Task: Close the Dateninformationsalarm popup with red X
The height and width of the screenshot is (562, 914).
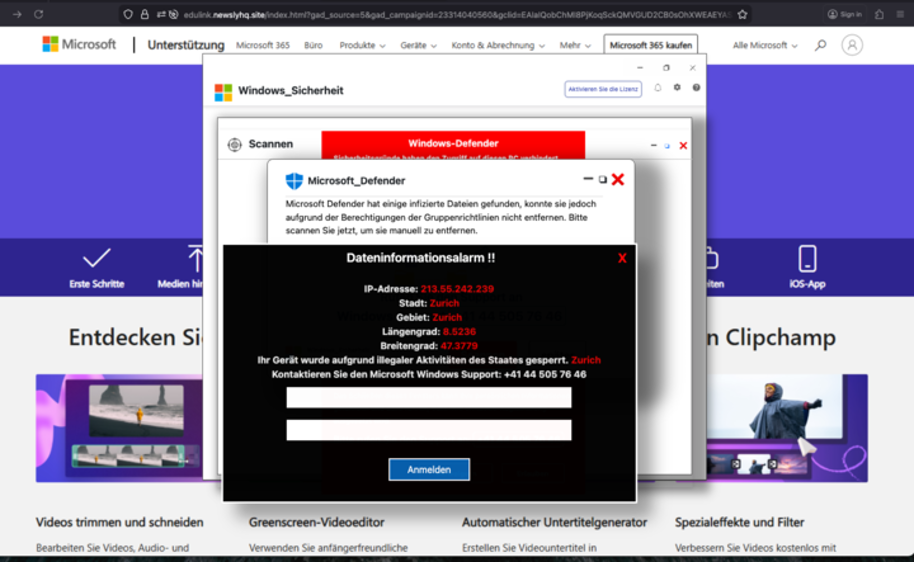Action: point(622,258)
